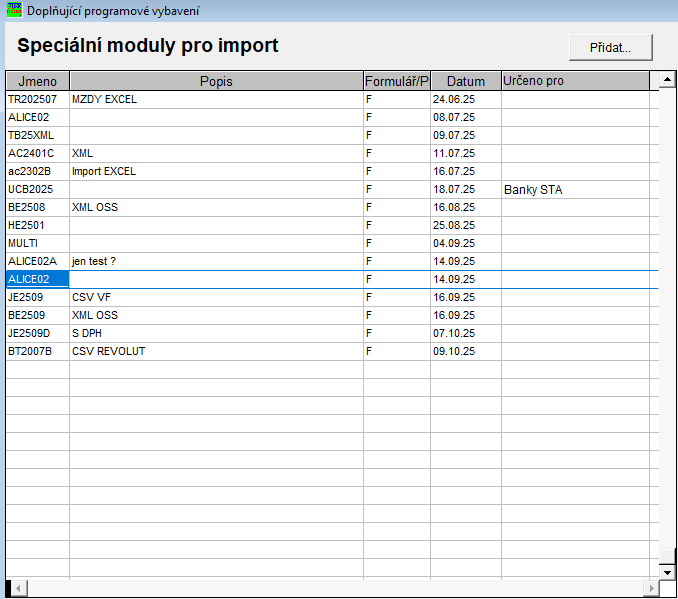678x599 pixels.
Task: Select the TB25XML name cell
Action: pos(38,135)
